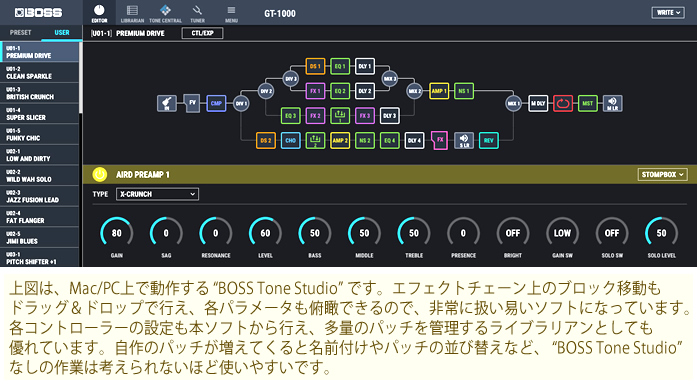Open the Librarian view icon
This screenshot has width=697, height=384.
coord(132,13)
